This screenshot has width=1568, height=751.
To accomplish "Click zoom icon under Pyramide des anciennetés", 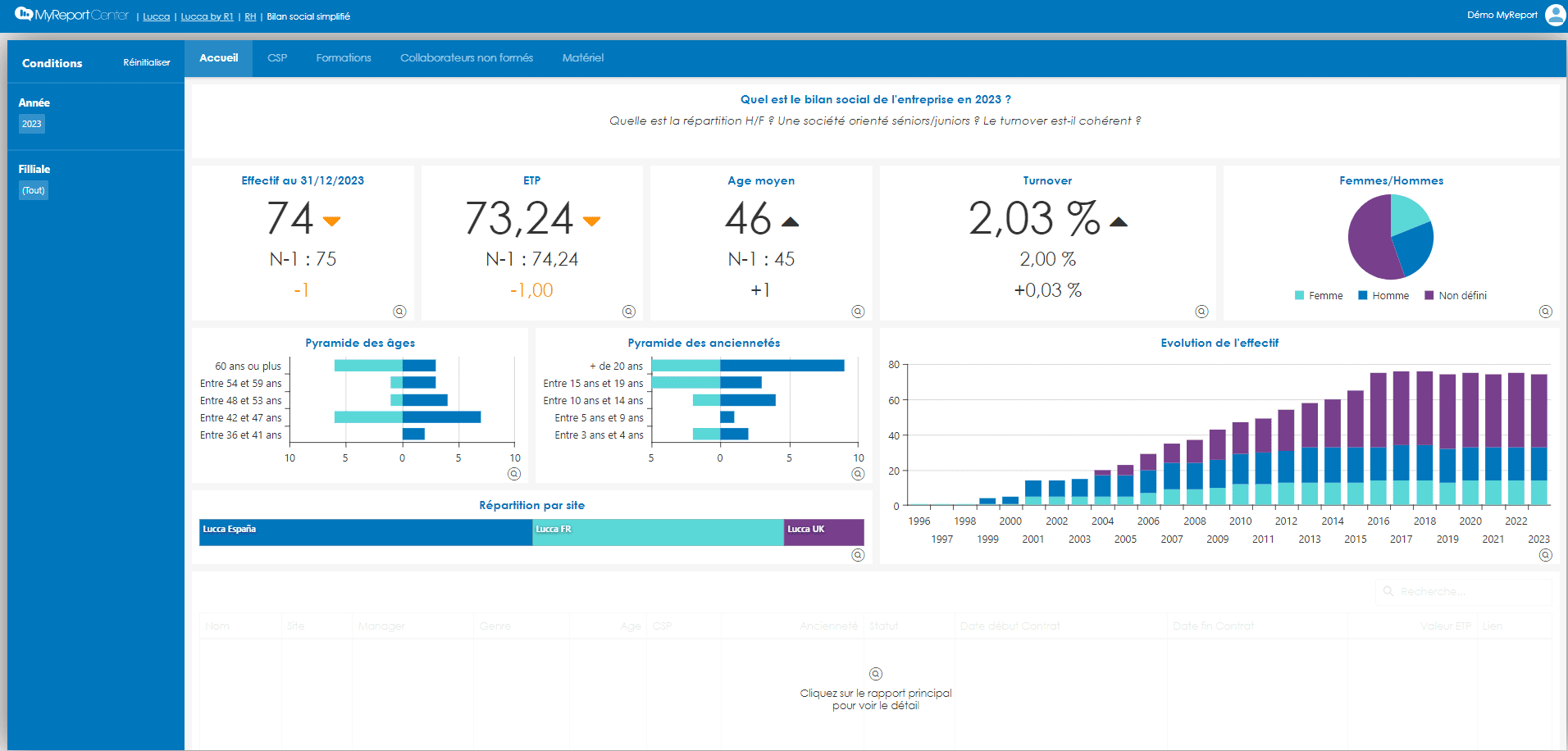I will 858,474.
